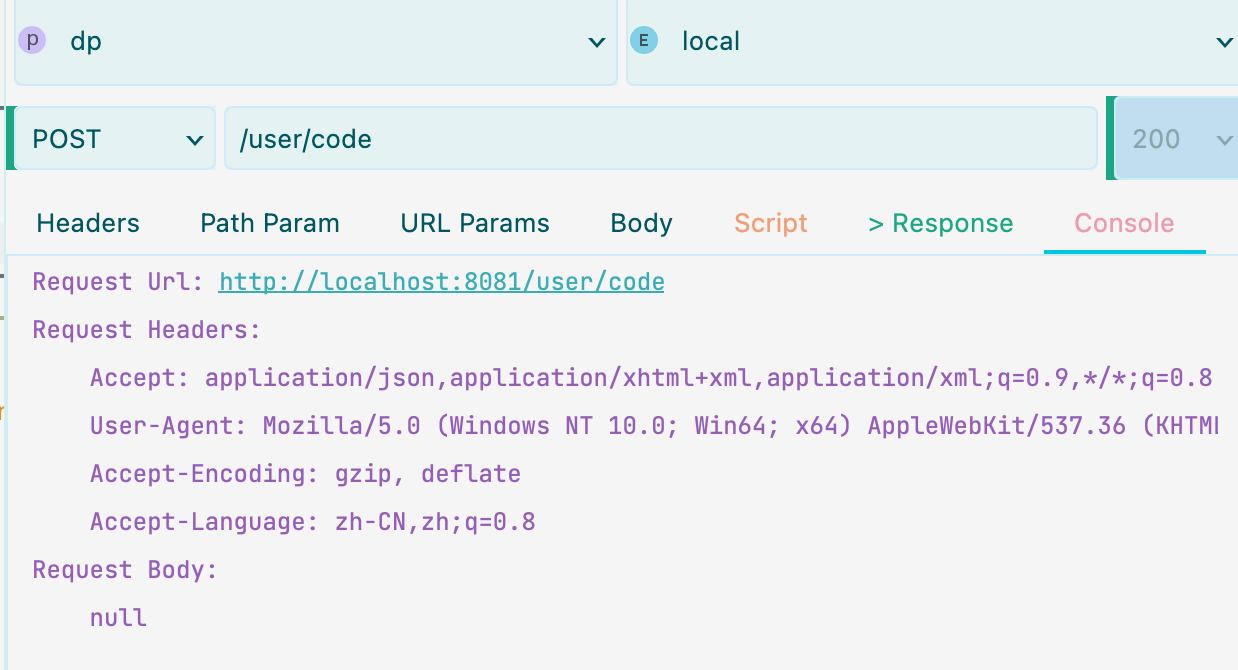Screen dimensions: 1238x670
Task: Select the URL Params tab
Action: [x=475, y=223]
